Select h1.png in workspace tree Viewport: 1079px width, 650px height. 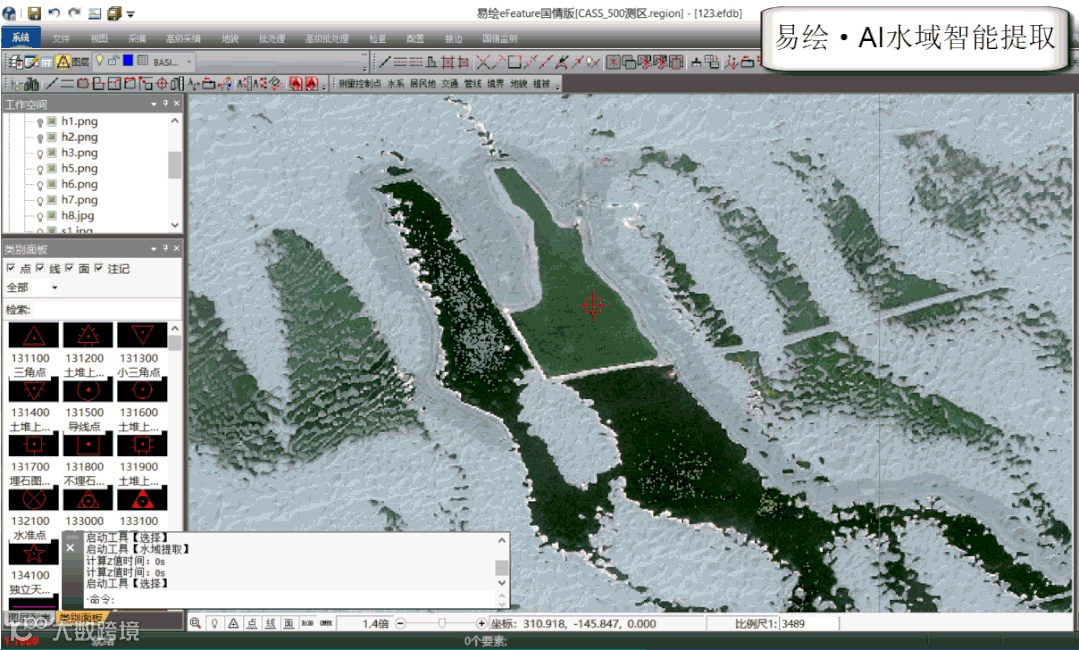pos(79,121)
